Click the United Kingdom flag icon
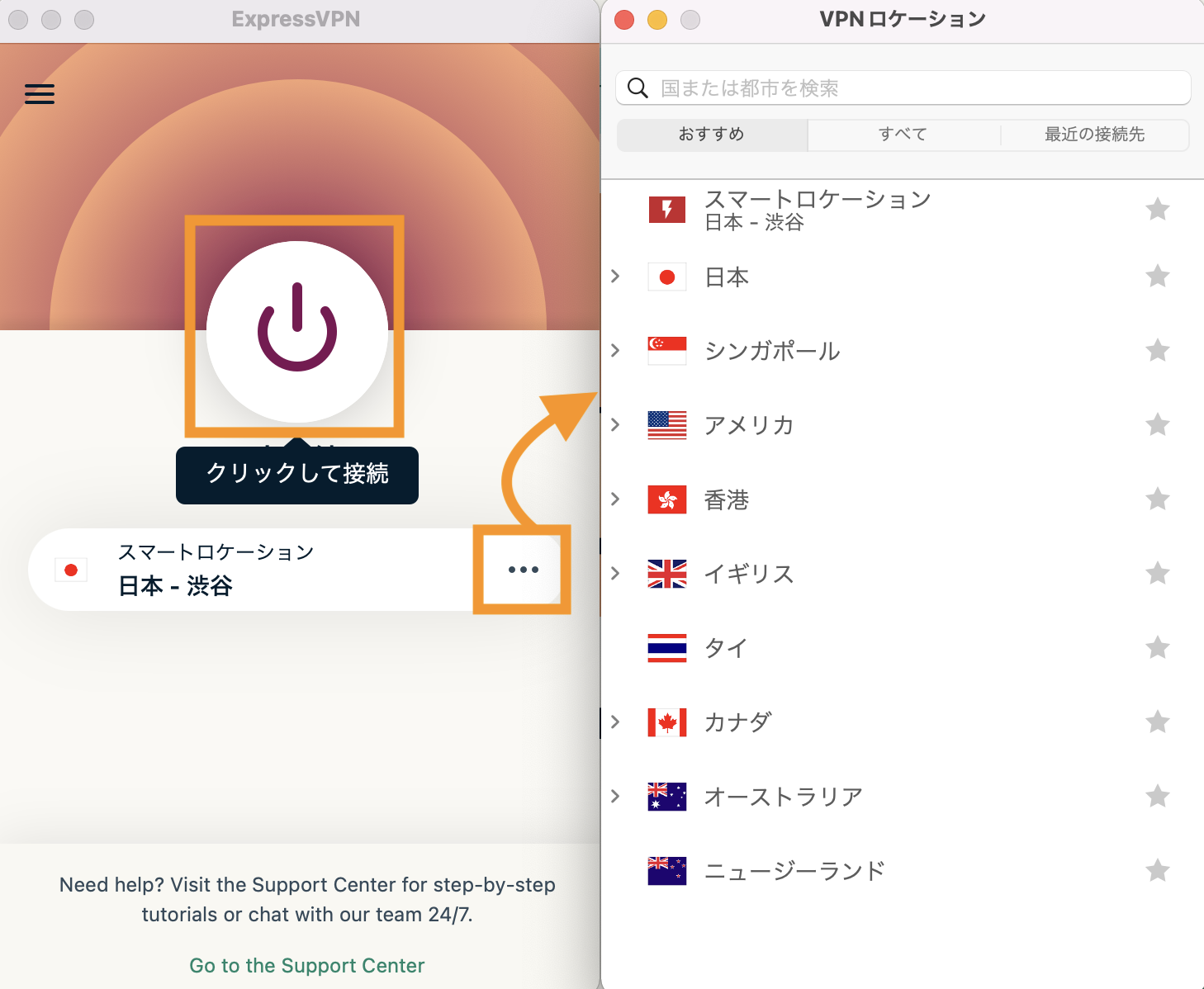 pos(667,574)
